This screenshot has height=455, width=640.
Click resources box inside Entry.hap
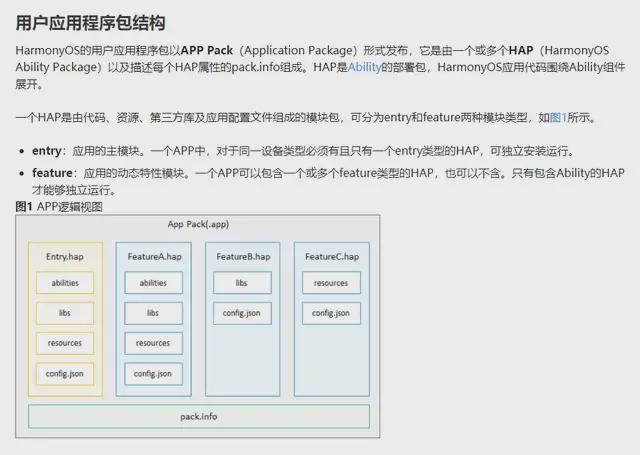(x=65, y=343)
